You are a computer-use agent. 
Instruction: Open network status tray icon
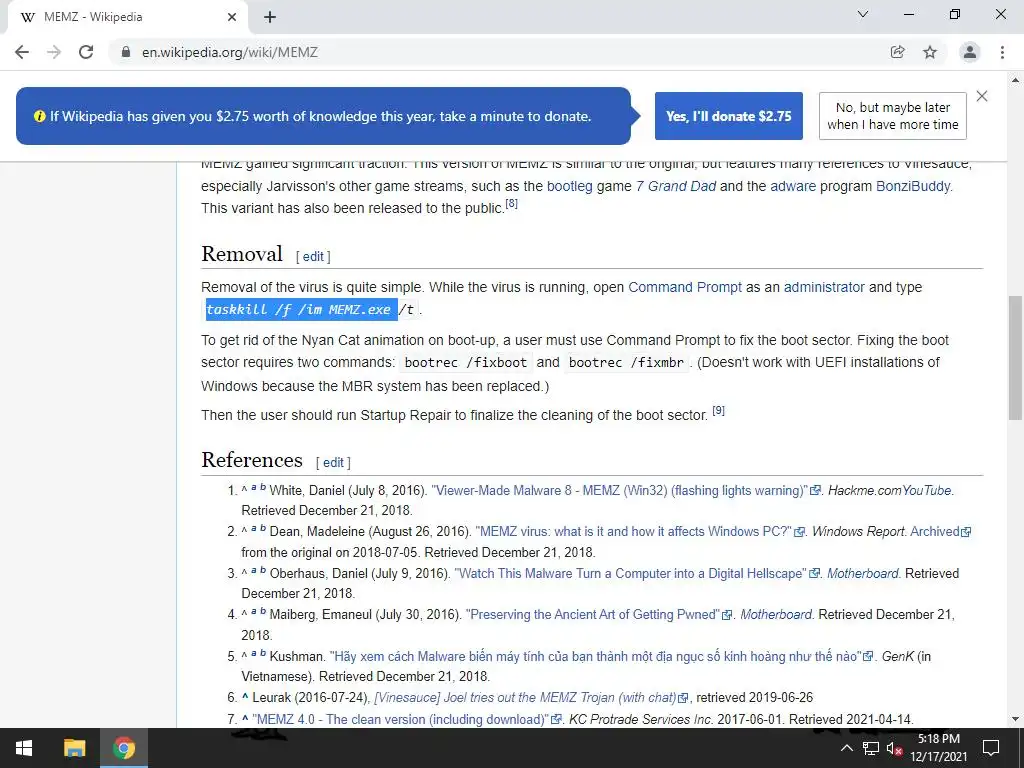tap(871, 748)
